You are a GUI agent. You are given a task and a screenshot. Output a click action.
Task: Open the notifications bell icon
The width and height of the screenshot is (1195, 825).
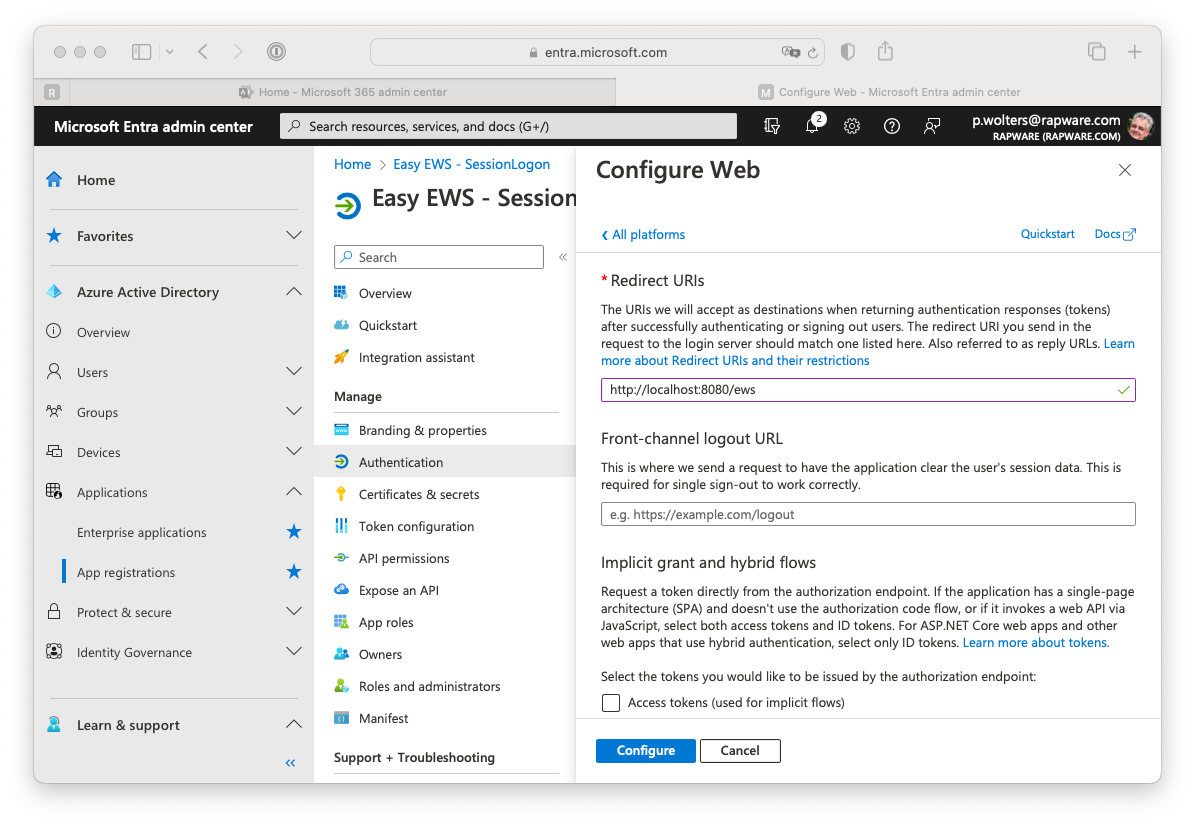click(812, 126)
